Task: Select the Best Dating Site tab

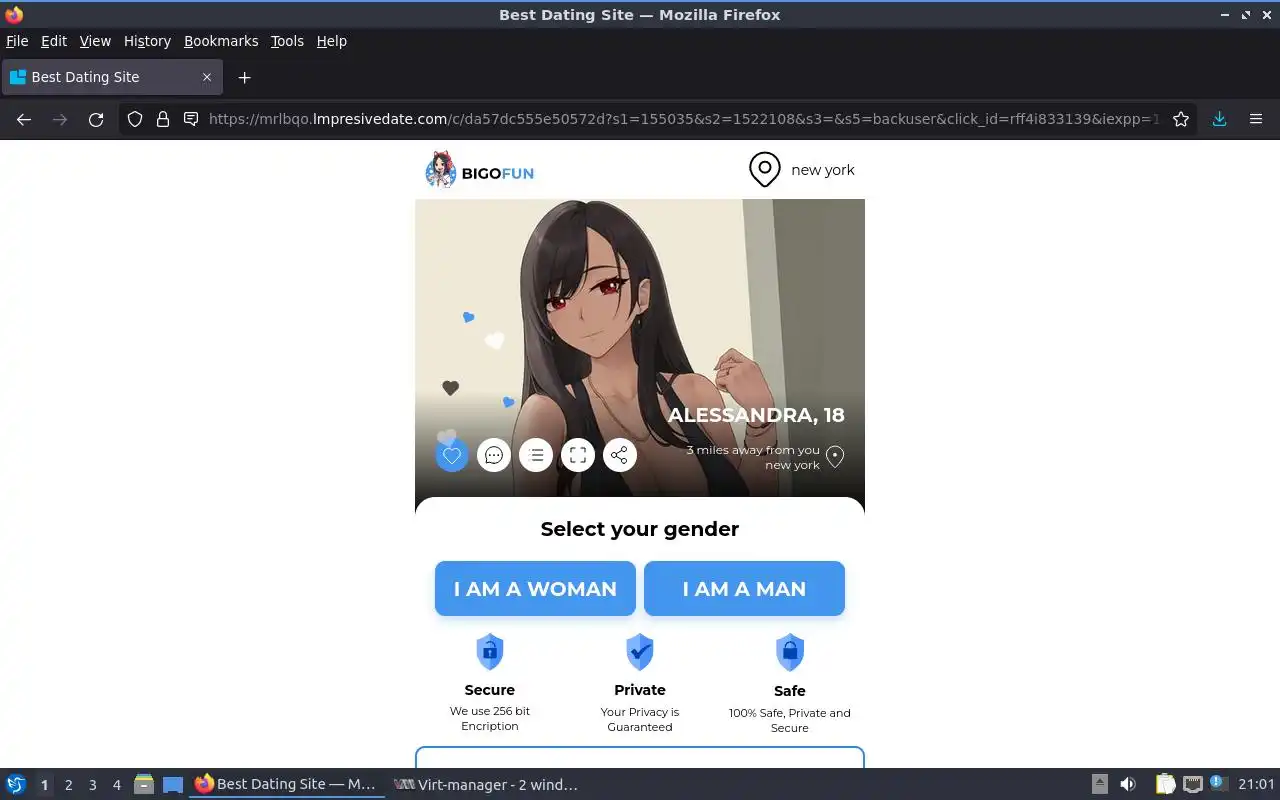Action: [x=111, y=77]
